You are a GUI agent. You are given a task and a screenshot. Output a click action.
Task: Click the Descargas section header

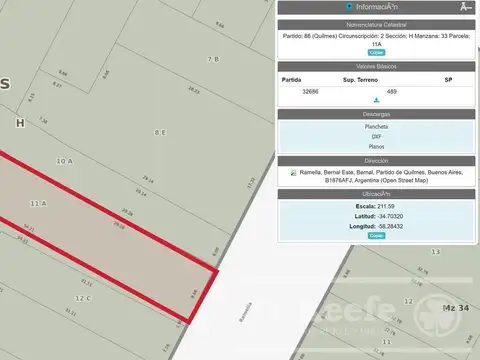376,114
